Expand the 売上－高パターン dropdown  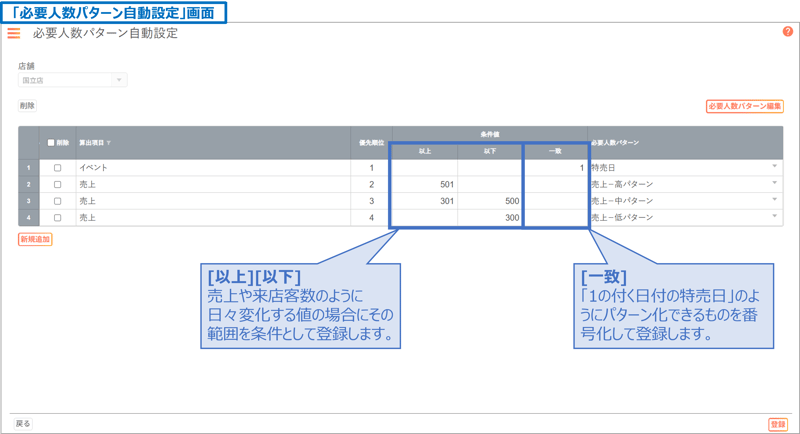[774, 185]
